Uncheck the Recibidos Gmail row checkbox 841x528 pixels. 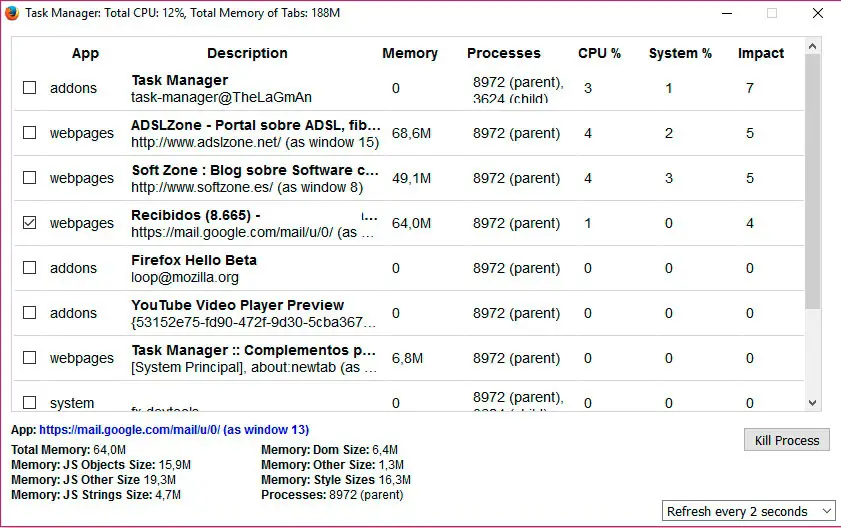pyautogui.click(x=29, y=223)
